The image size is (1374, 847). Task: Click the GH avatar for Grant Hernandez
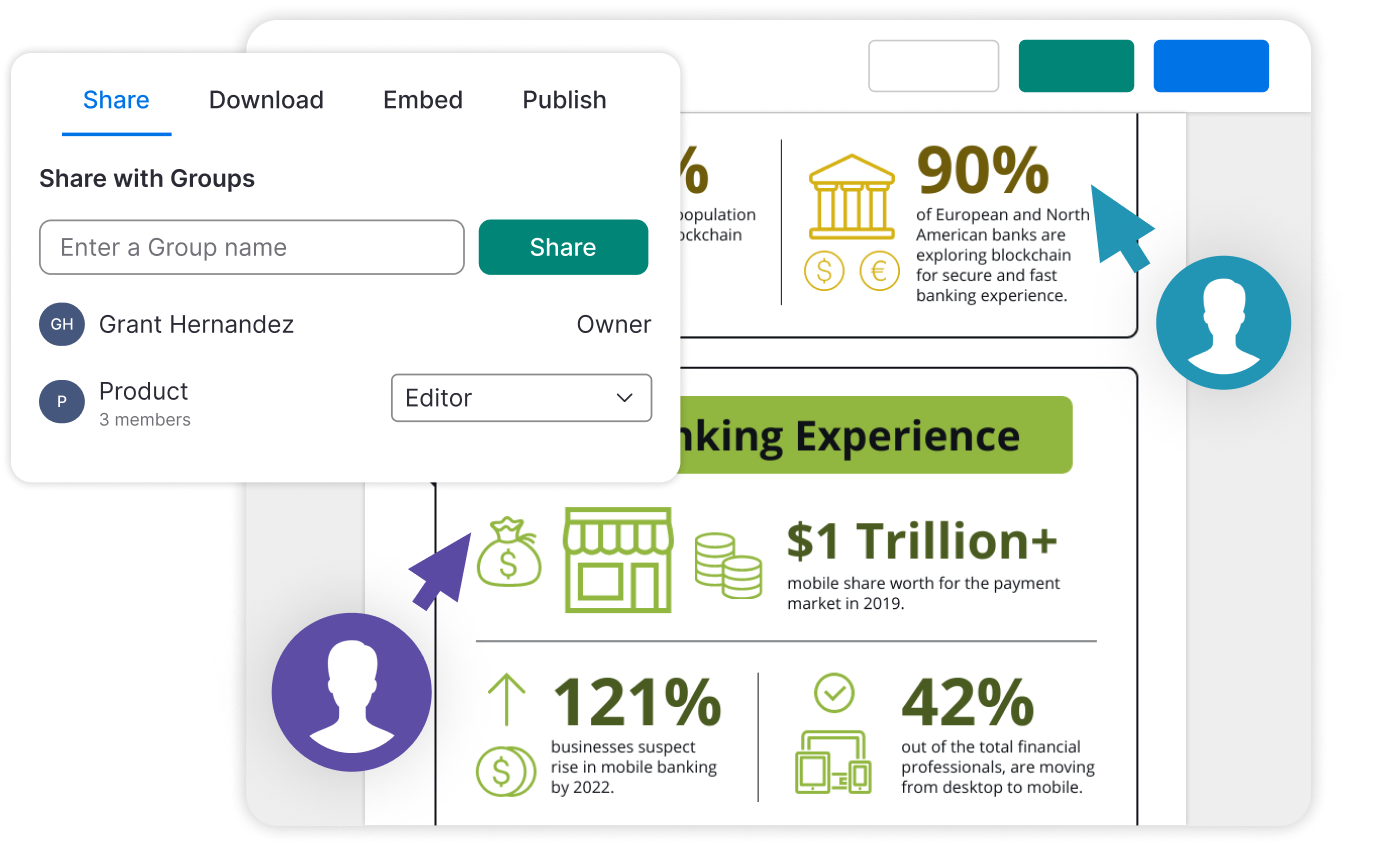click(x=62, y=324)
